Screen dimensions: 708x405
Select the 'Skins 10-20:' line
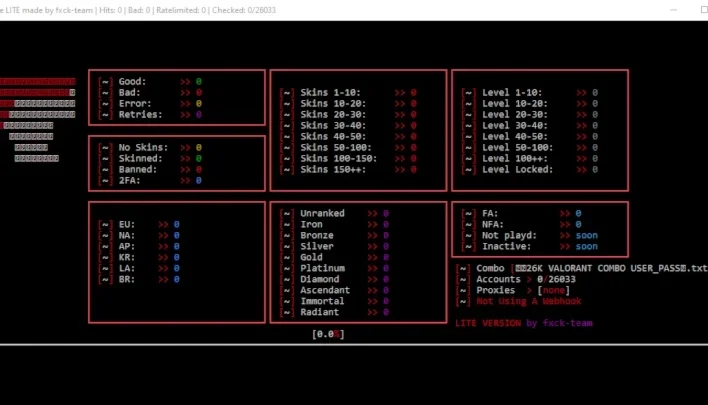coord(348,103)
